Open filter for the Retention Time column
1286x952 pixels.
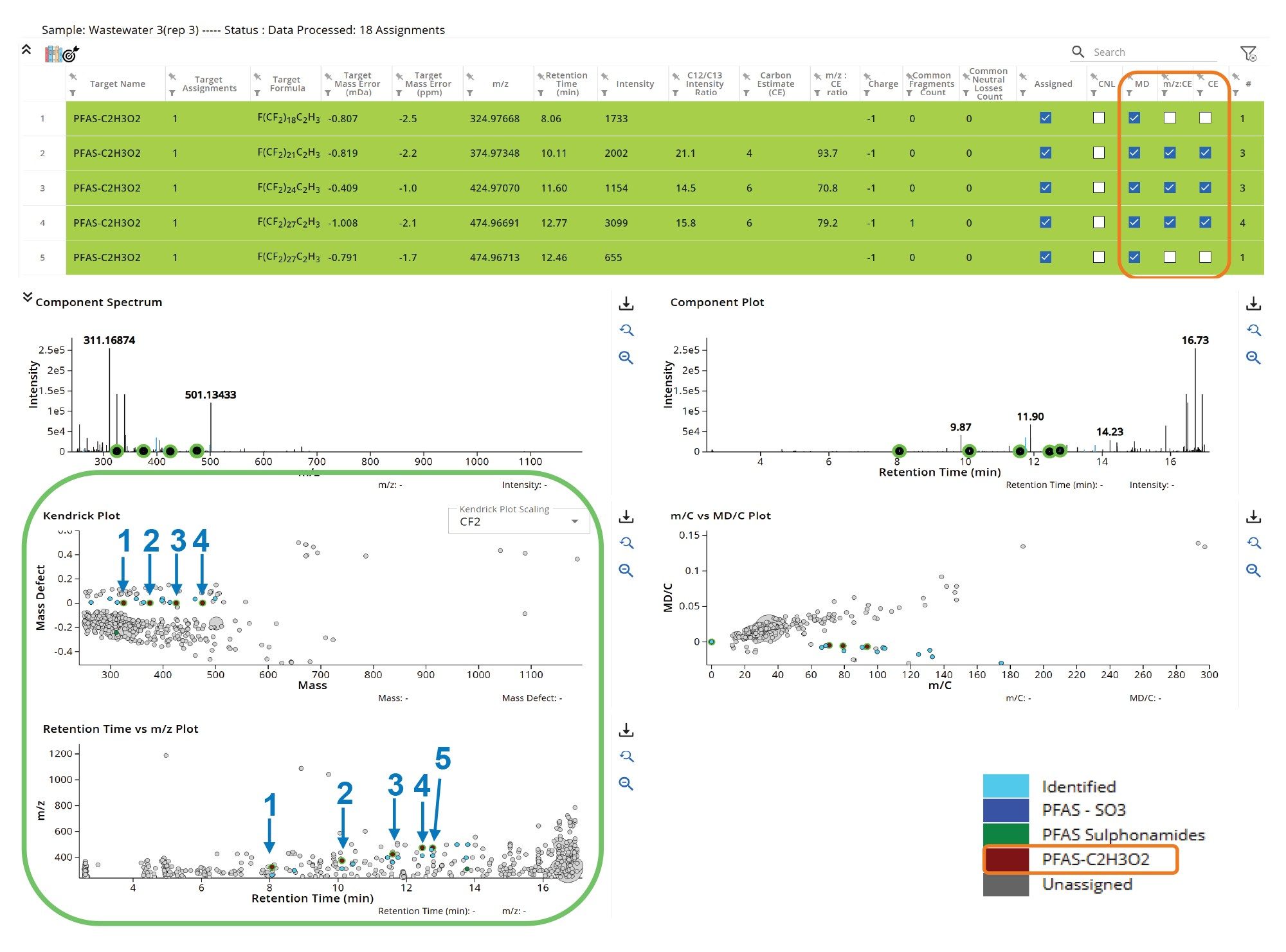(x=541, y=93)
